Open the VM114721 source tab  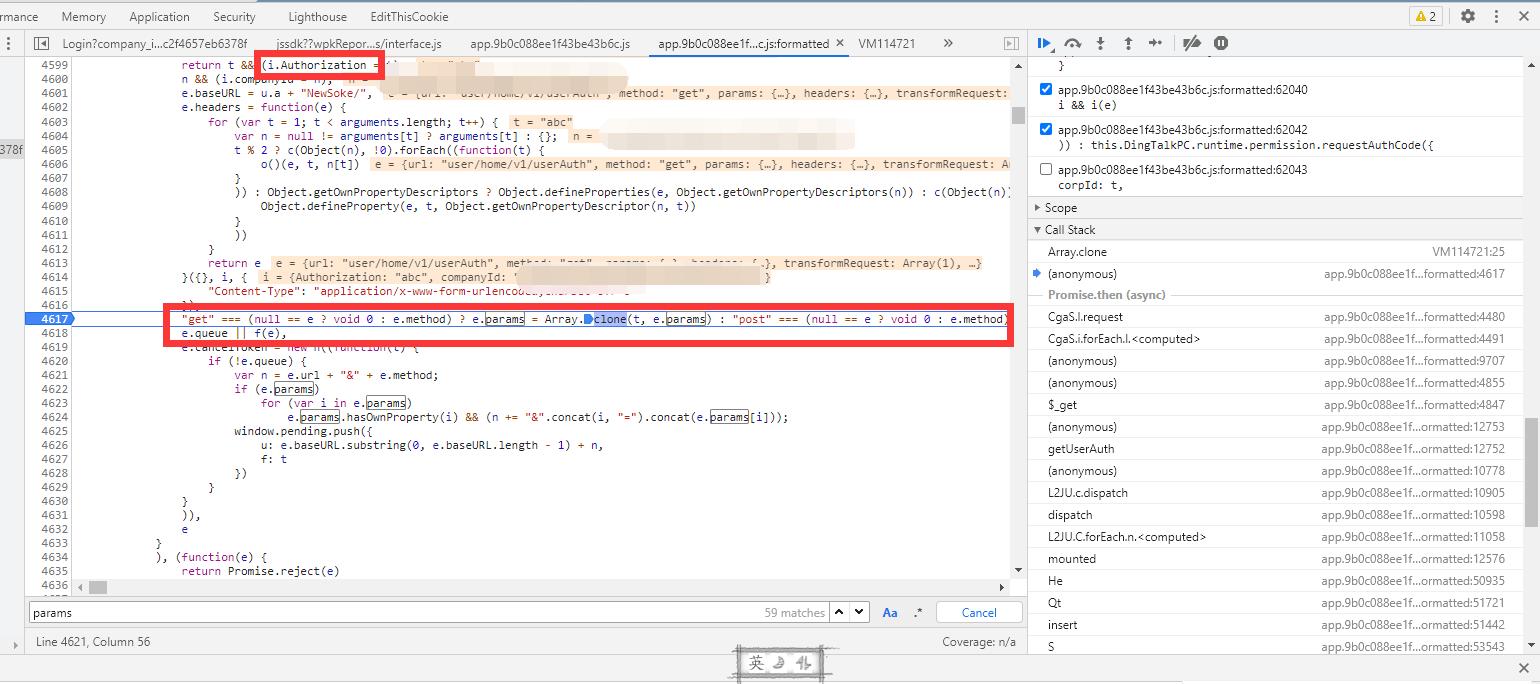tap(886, 43)
